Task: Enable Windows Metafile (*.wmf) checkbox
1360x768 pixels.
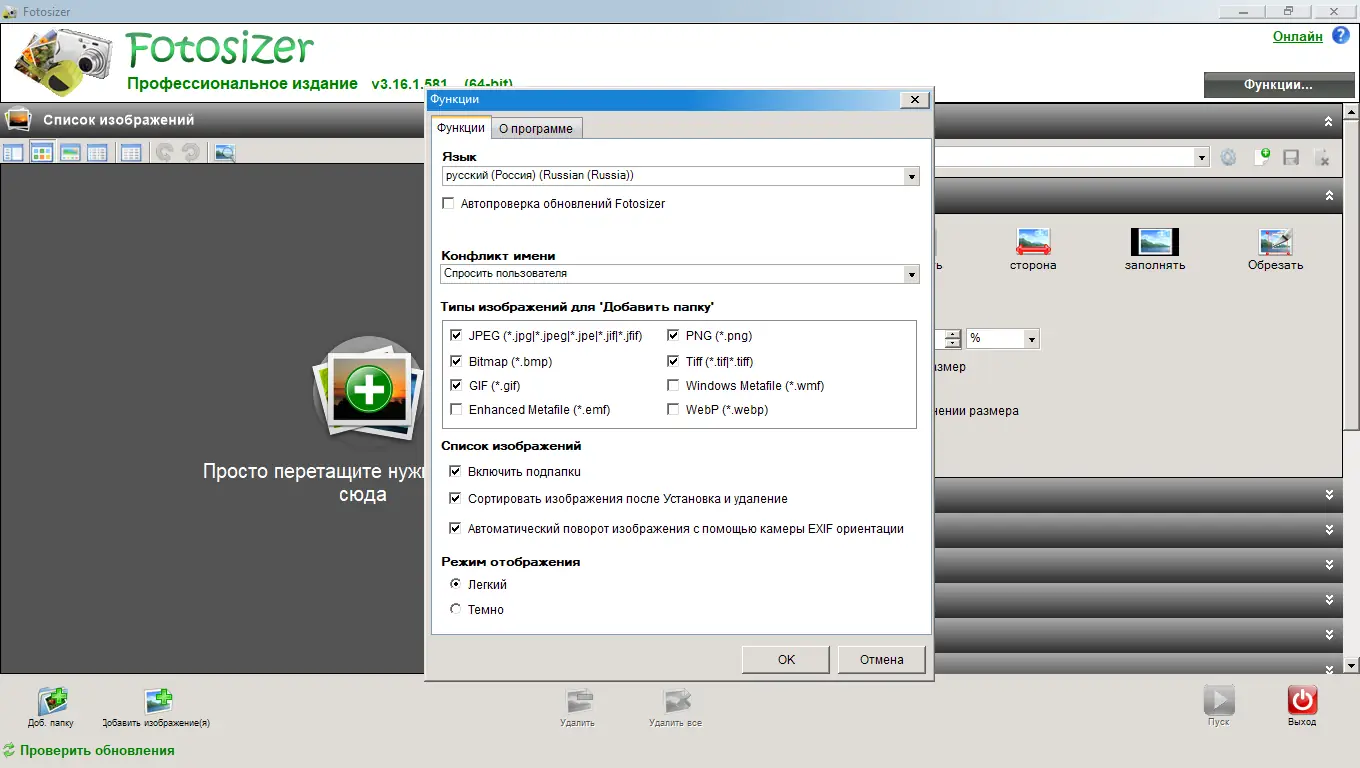Action: click(x=673, y=385)
